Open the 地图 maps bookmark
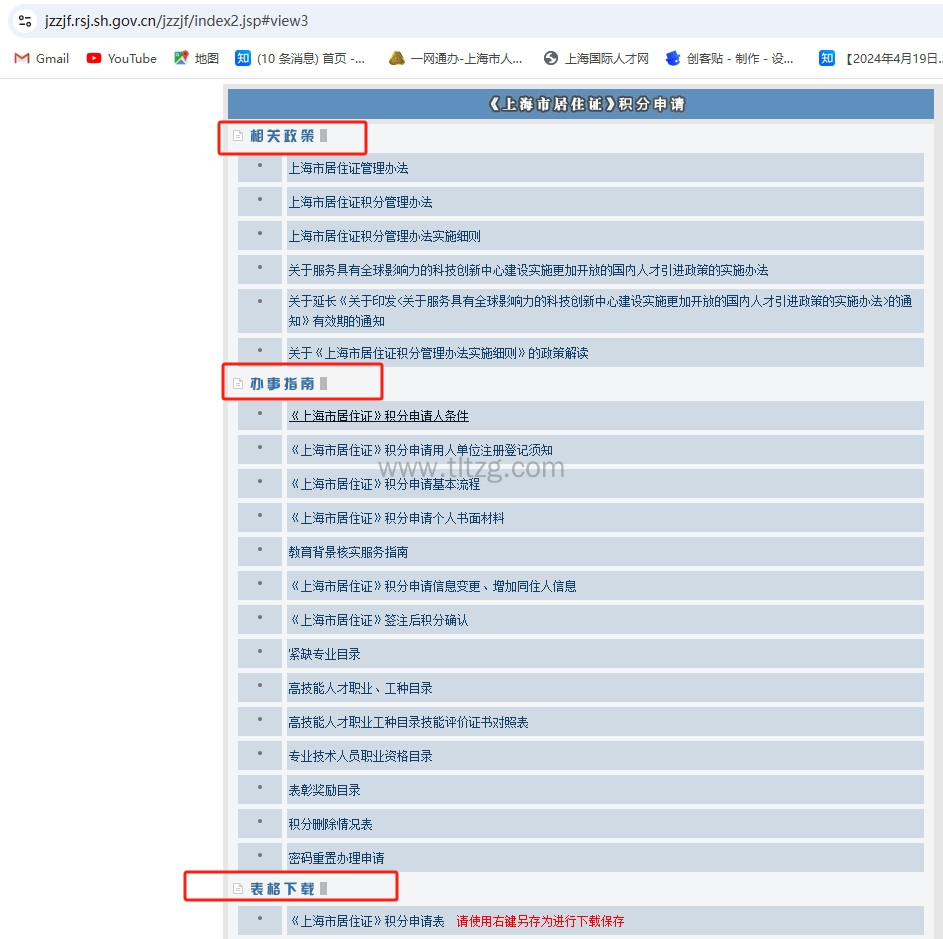Screen dimensions: 943x939 click(196, 58)
